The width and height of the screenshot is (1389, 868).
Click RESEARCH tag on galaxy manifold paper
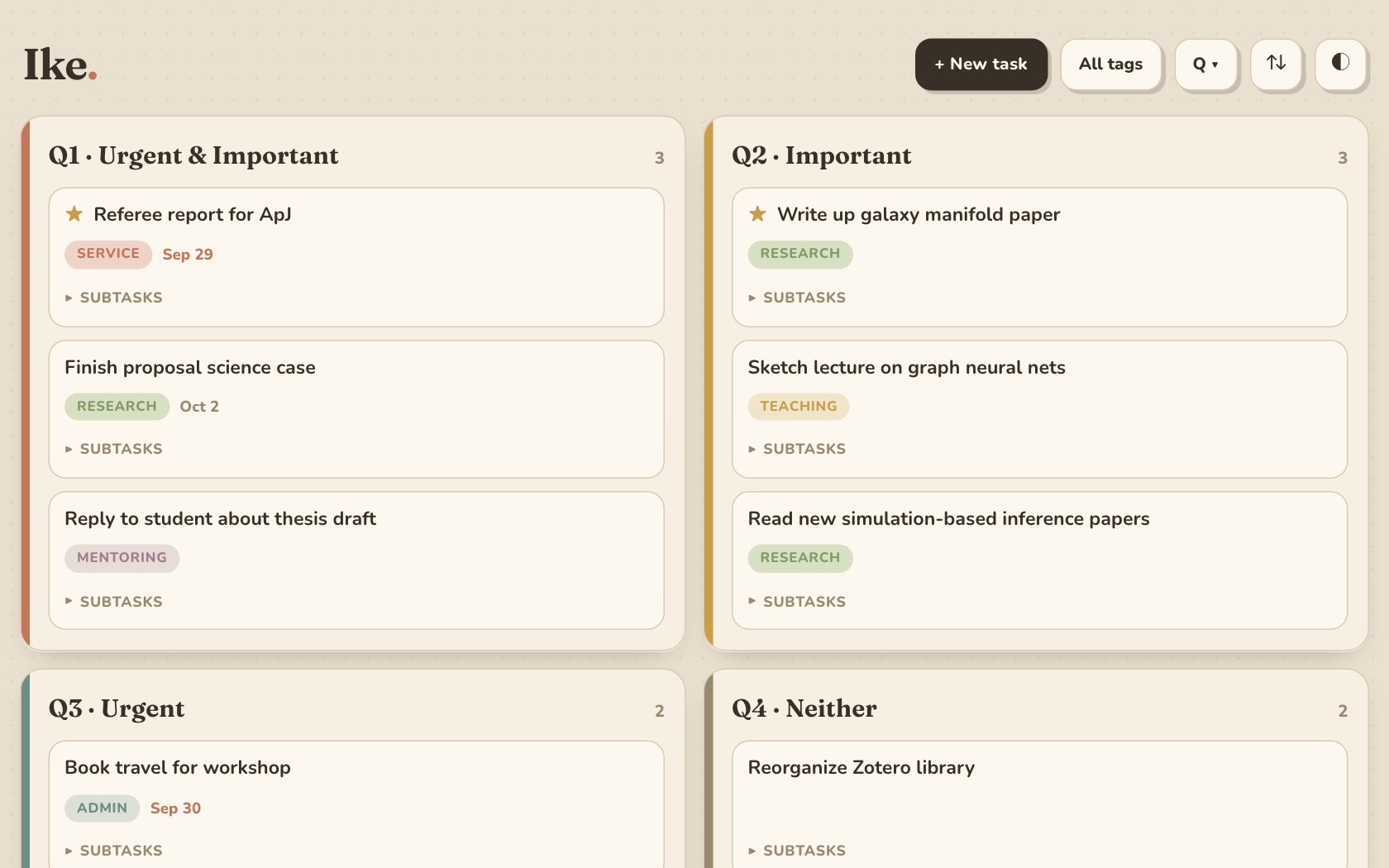coord(800,254)
